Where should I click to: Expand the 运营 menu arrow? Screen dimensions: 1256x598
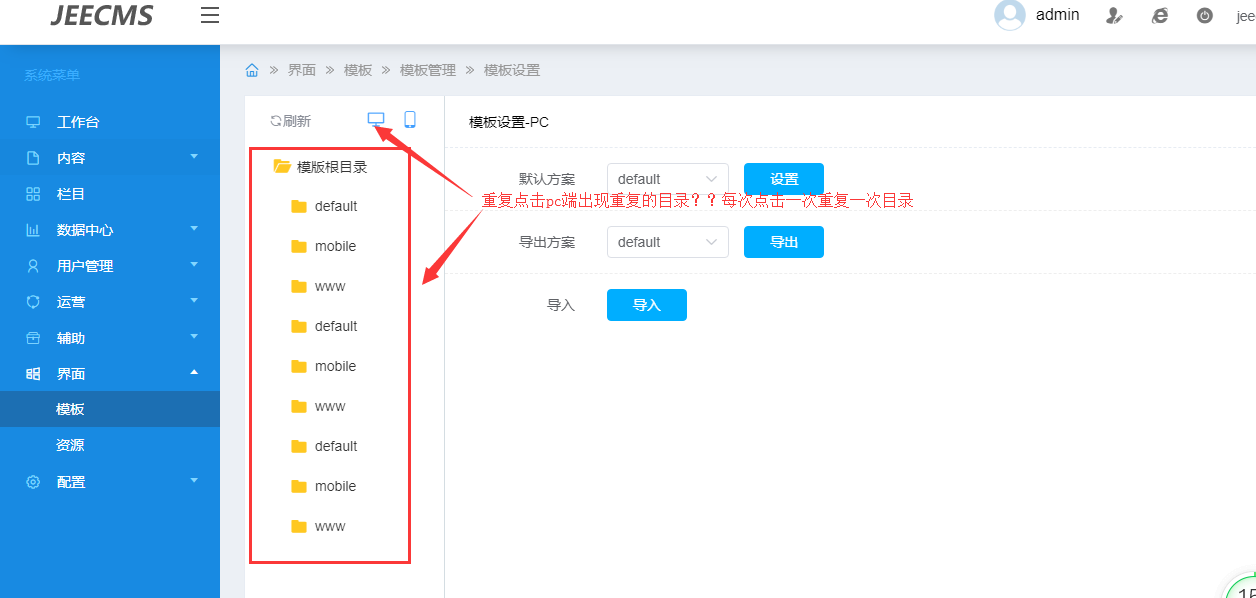click(x=194, y=301)
